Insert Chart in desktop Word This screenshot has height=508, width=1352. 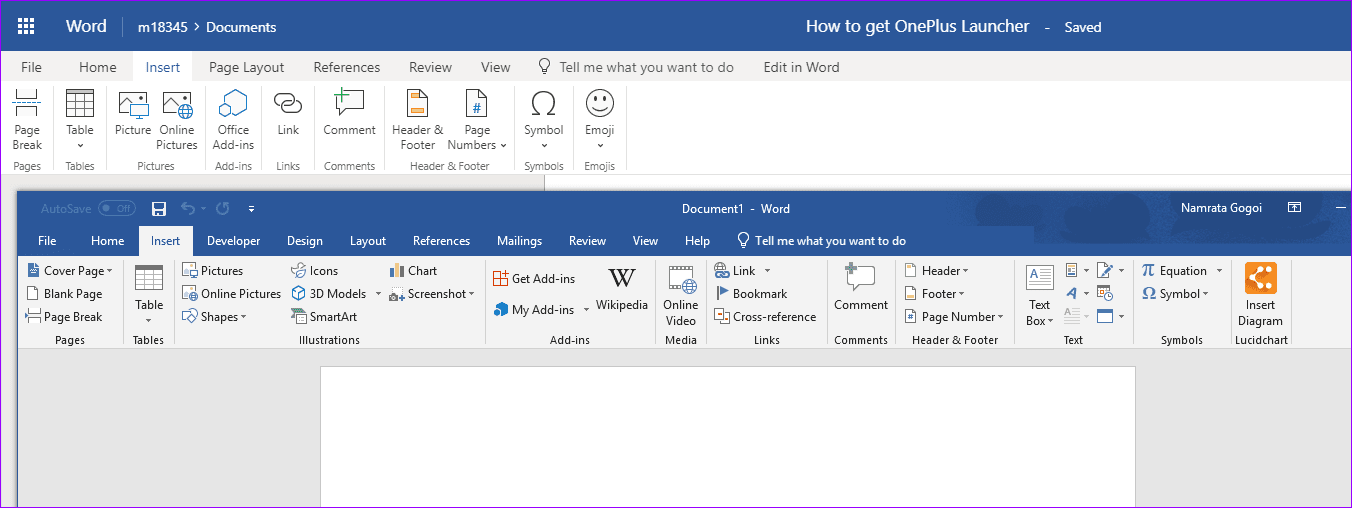(x=413, y=271)
